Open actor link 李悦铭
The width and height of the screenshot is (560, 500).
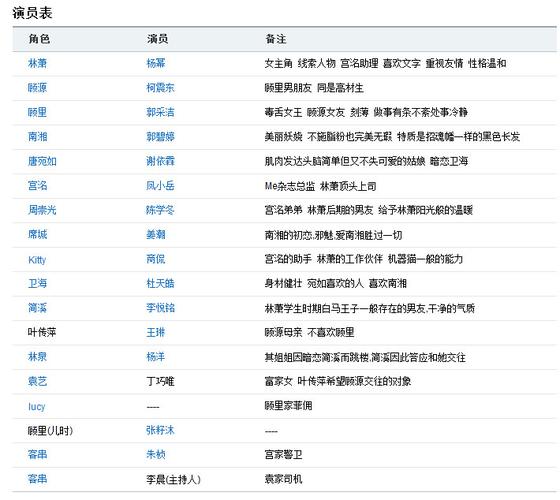tap(160, 308)
